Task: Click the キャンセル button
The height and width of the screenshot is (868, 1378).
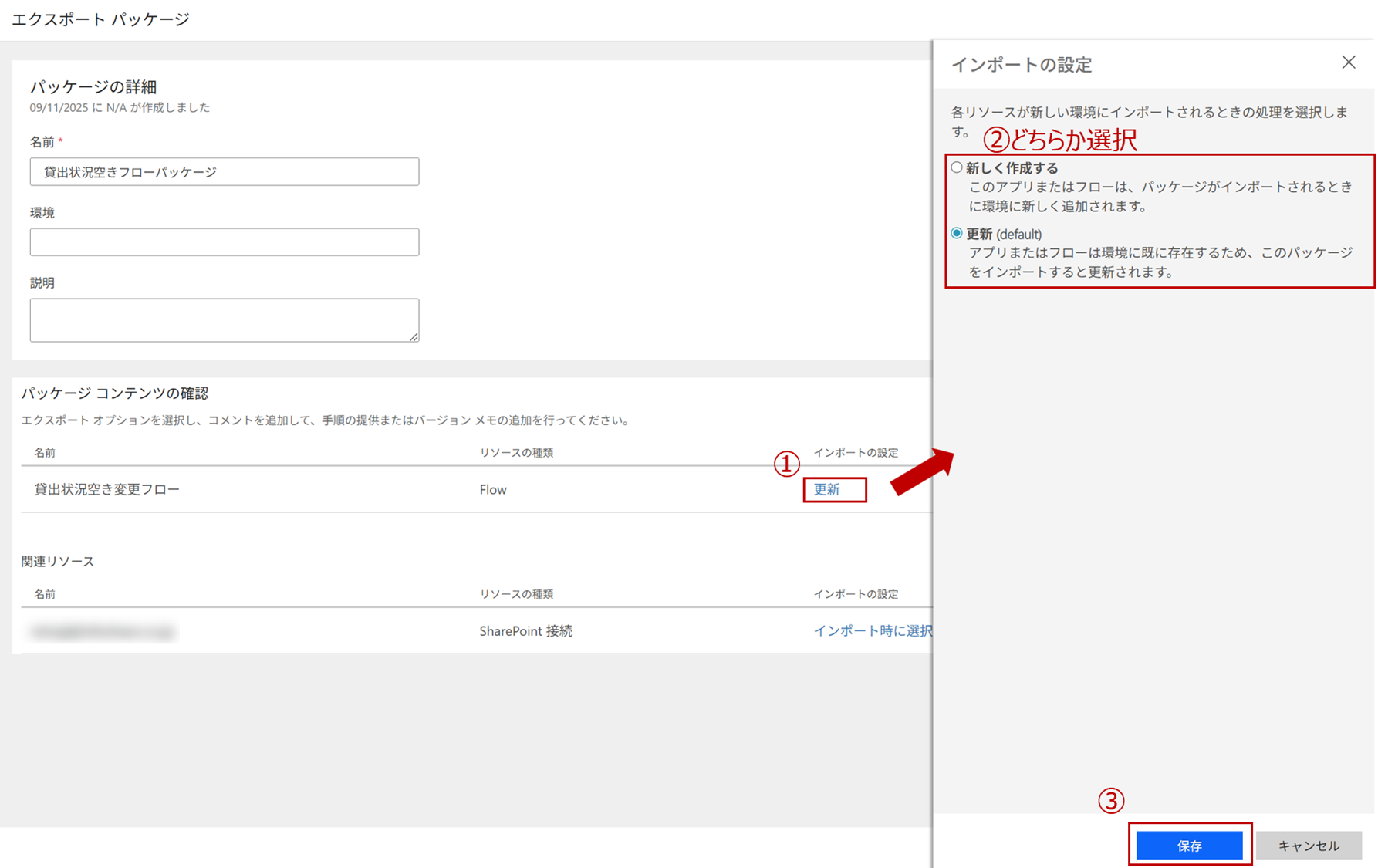Action: pyautogui.click(x=1308, y=846)
